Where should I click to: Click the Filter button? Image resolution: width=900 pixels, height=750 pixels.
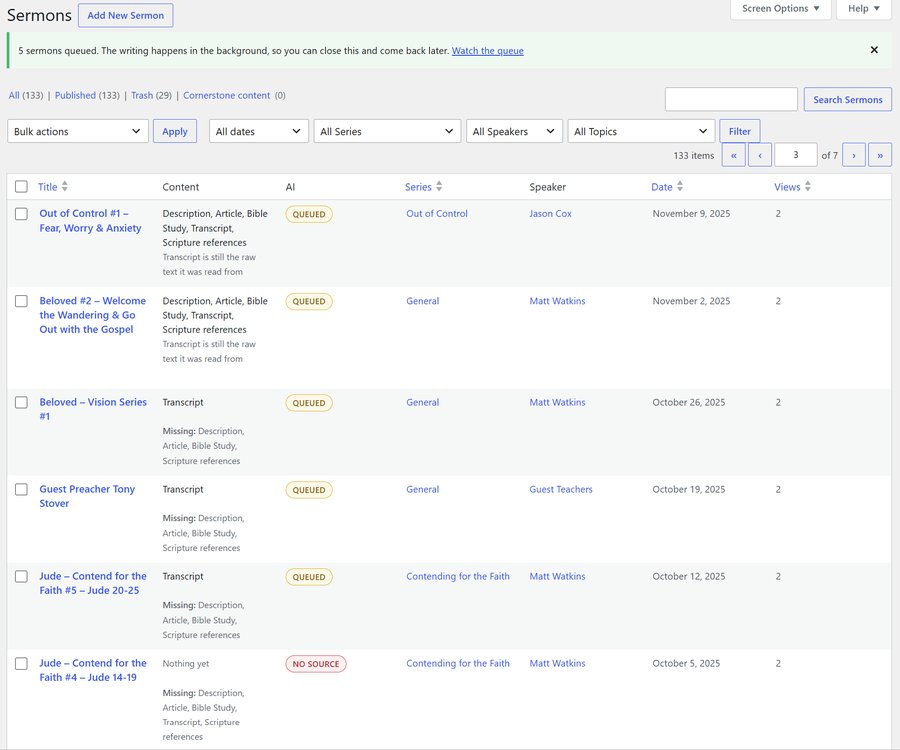739,131
